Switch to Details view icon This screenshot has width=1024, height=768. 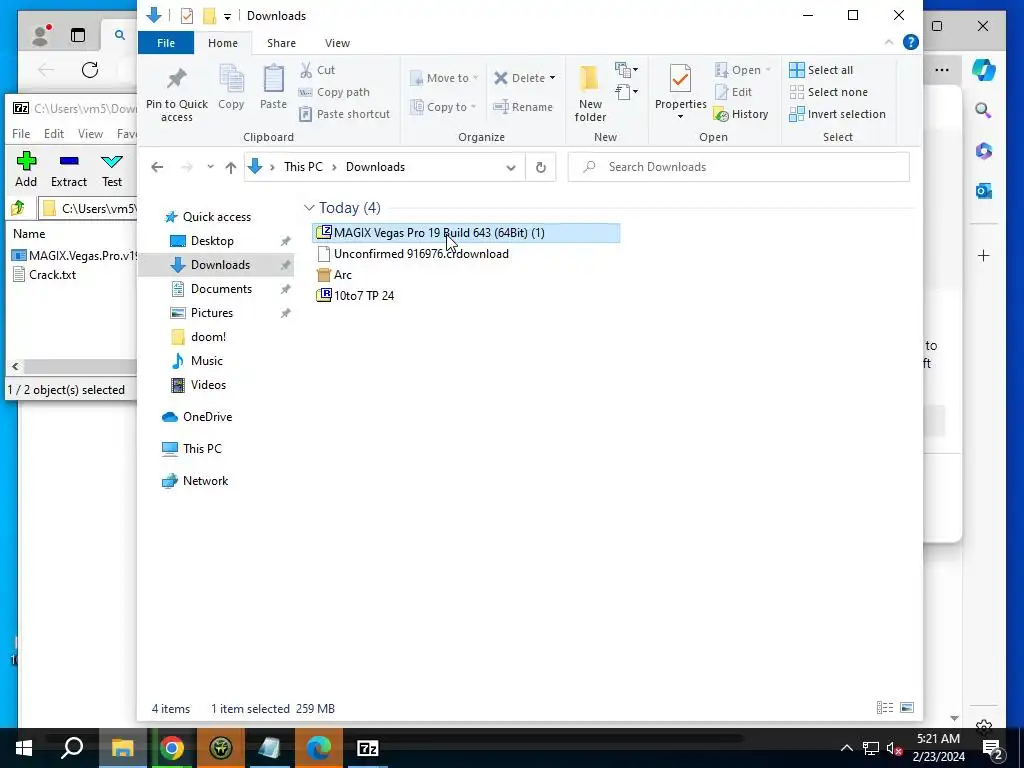tap(885, 708)
